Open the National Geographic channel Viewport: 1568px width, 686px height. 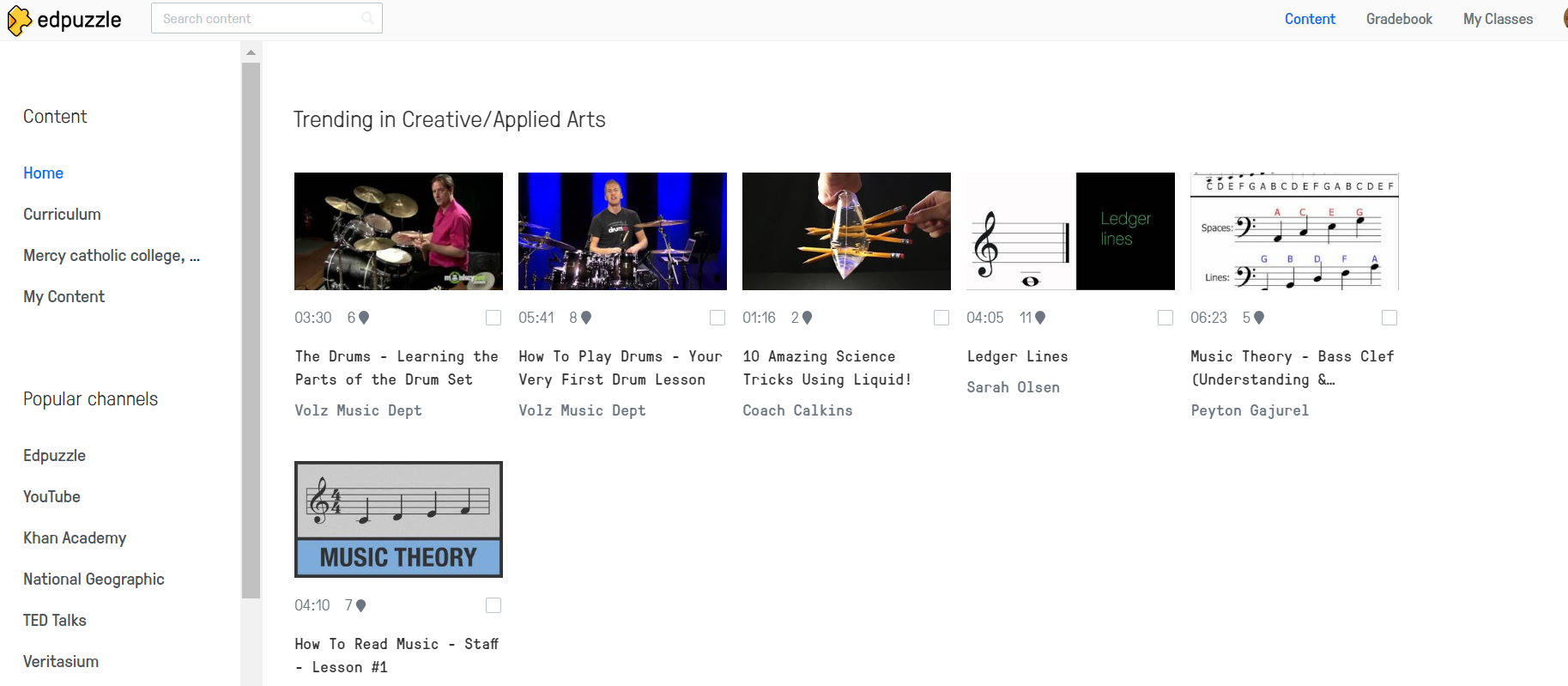coord(94,579)
